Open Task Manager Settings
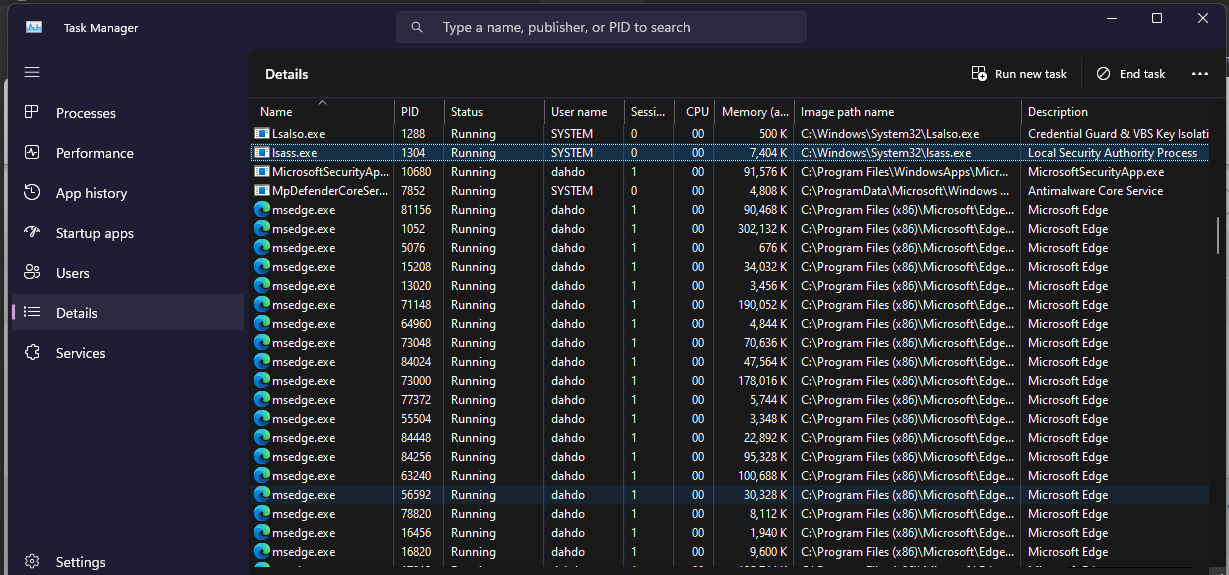 (128, 562)
